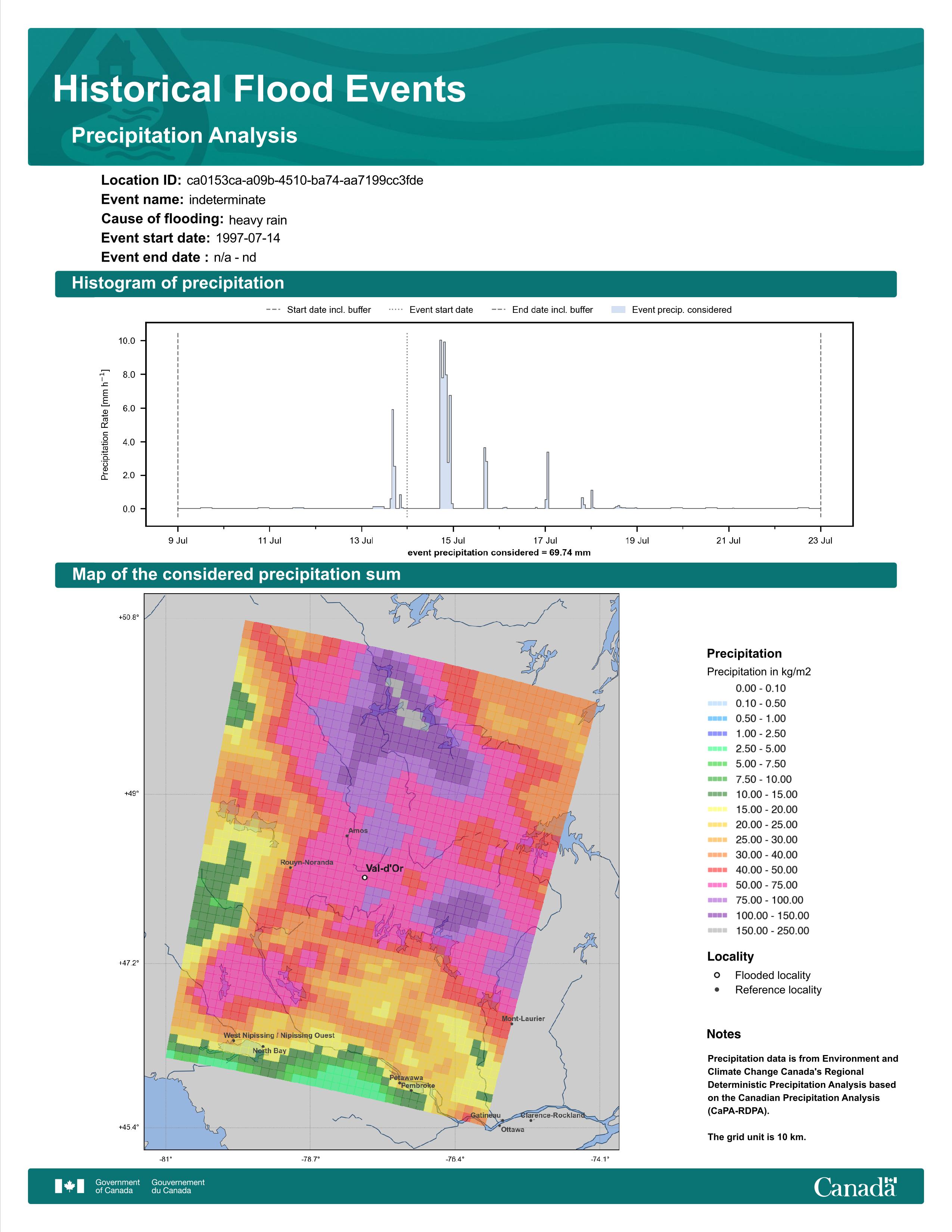Click the dotted event start date line
The width and height of the screenshot is (952, 1232).
407,423
